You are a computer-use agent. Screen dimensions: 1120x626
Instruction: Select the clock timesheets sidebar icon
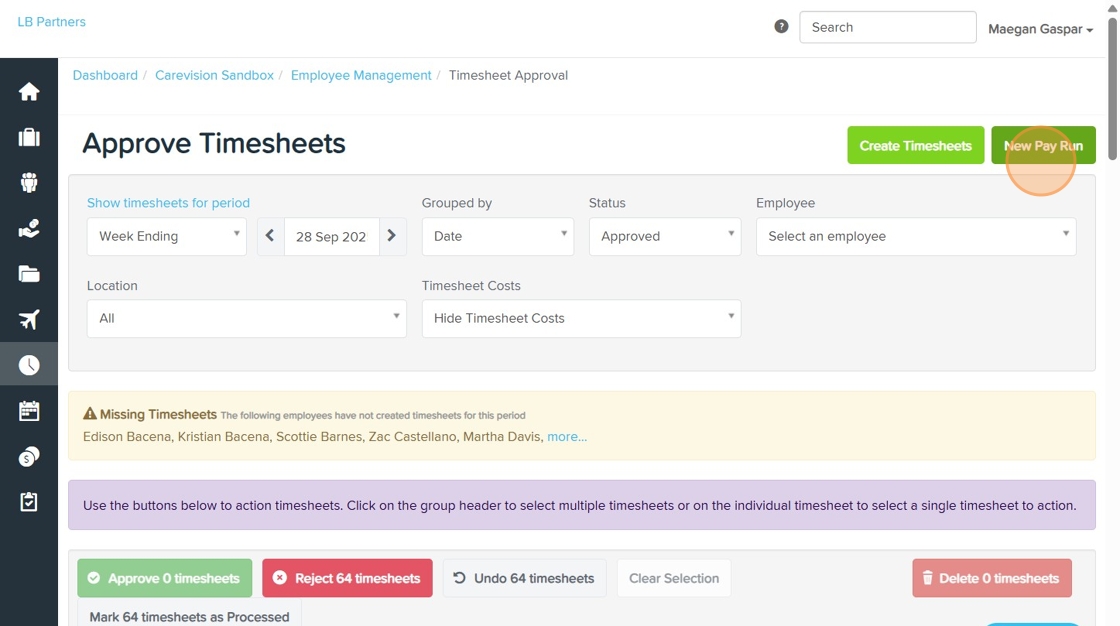29,365
